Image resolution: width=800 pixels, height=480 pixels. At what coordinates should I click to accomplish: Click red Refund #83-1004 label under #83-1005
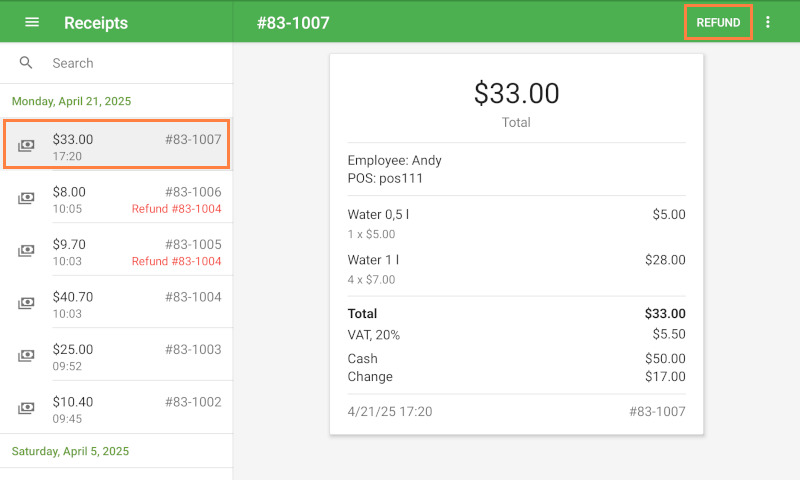coord(176,262)
